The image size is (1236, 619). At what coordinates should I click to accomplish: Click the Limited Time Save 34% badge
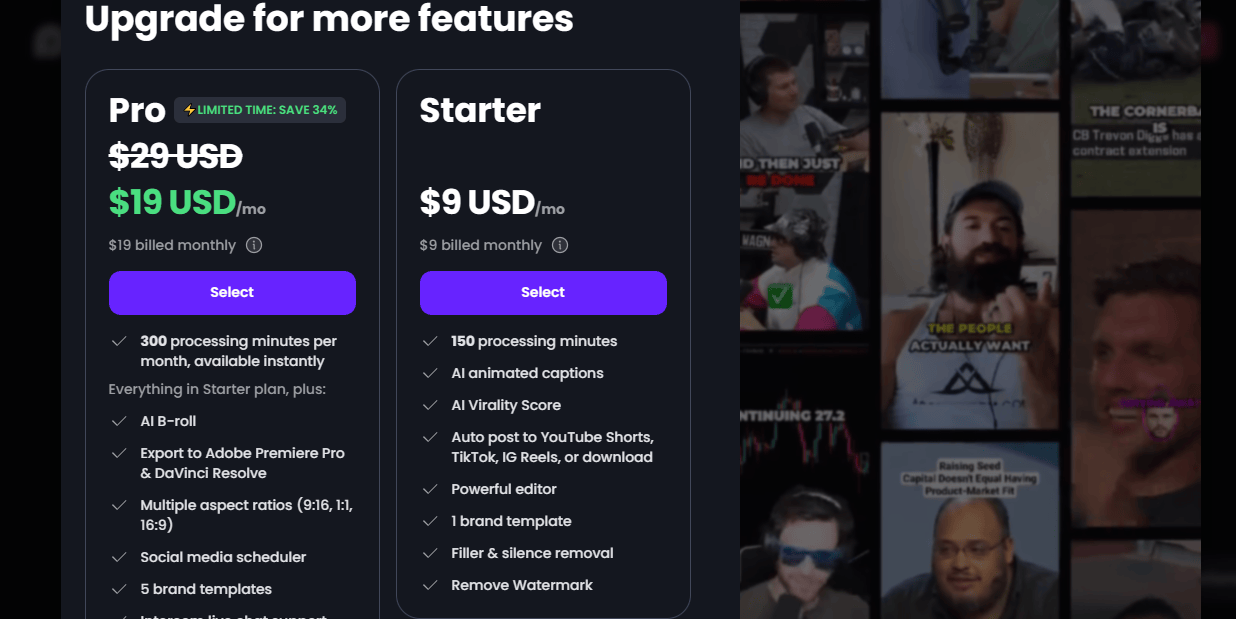click(x=260, y=110)
